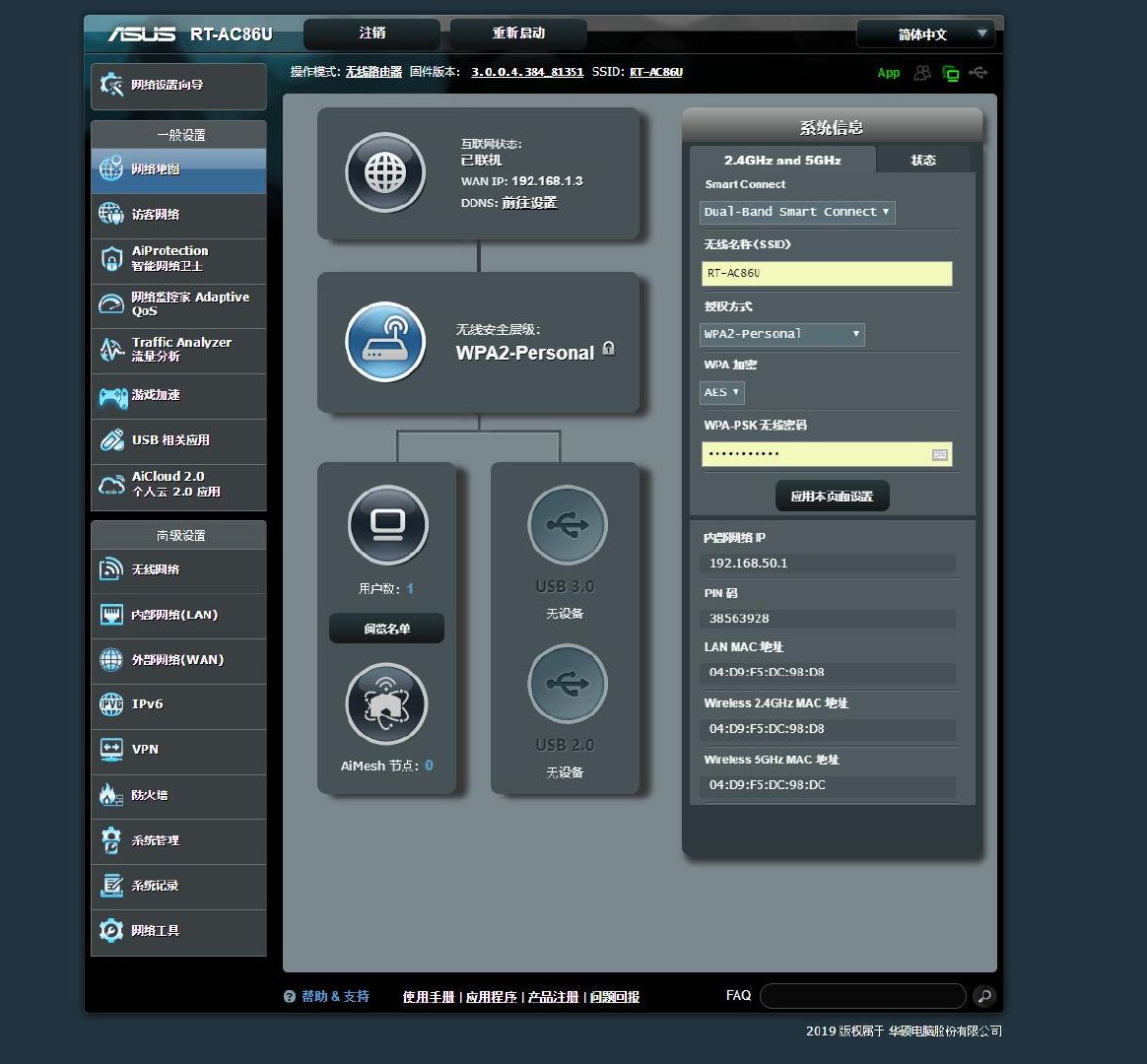Click the 阅览名单 view list button
Viewport: 1147px width, 1064px height.
tap(387, 629)
